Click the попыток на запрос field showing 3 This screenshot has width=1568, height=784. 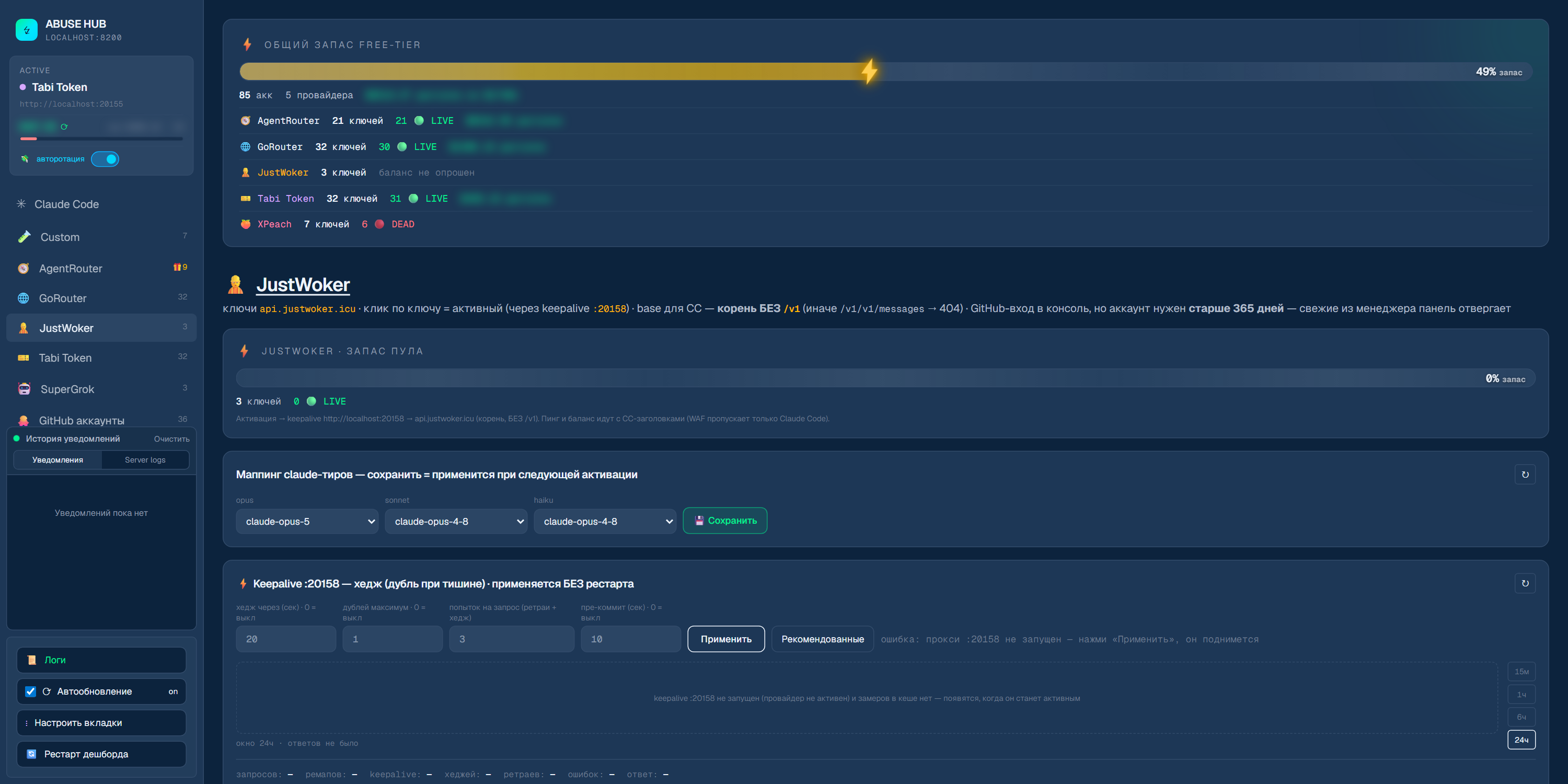tap(511, 639)
